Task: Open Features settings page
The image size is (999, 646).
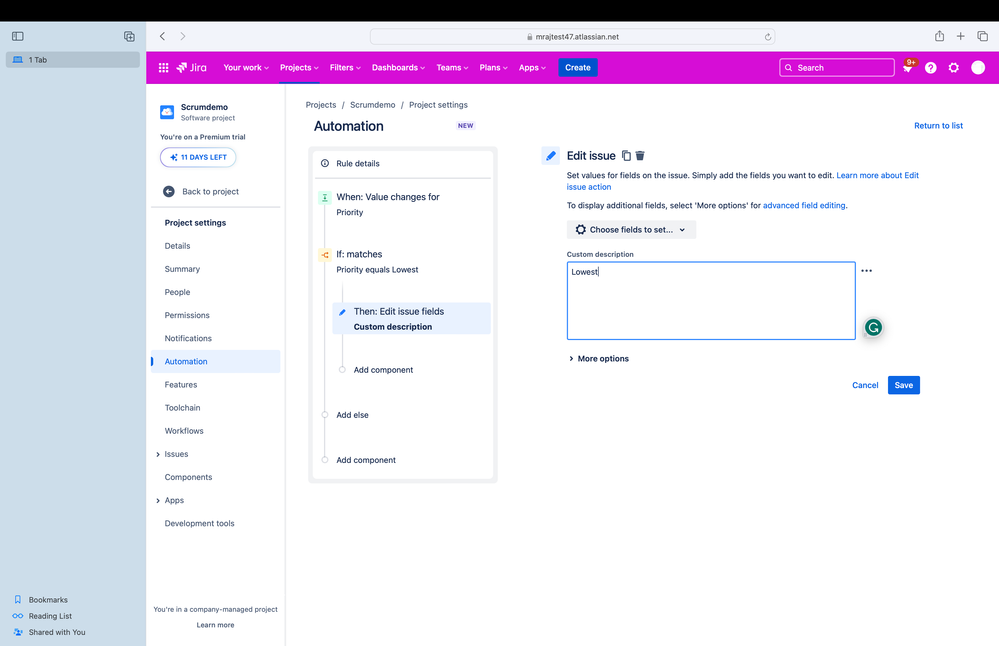Action: [181, 385]
